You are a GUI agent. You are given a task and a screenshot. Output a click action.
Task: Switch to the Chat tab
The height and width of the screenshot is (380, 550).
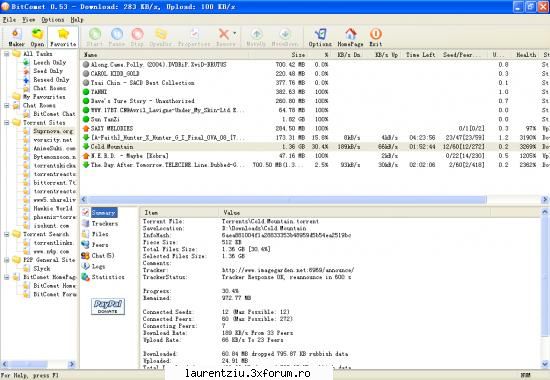tap(102, 255)
